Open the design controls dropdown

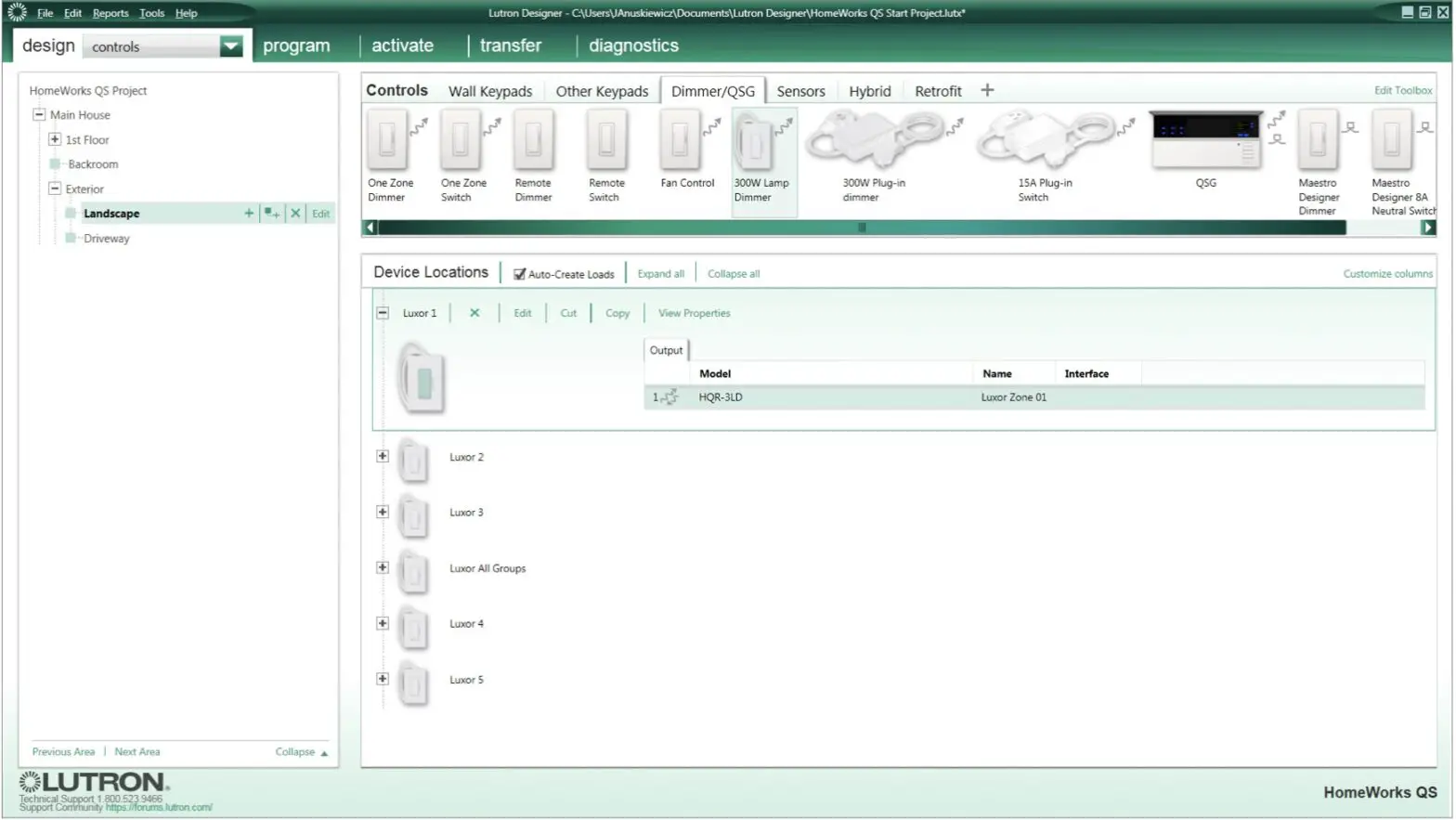click(x=231, y=46)
